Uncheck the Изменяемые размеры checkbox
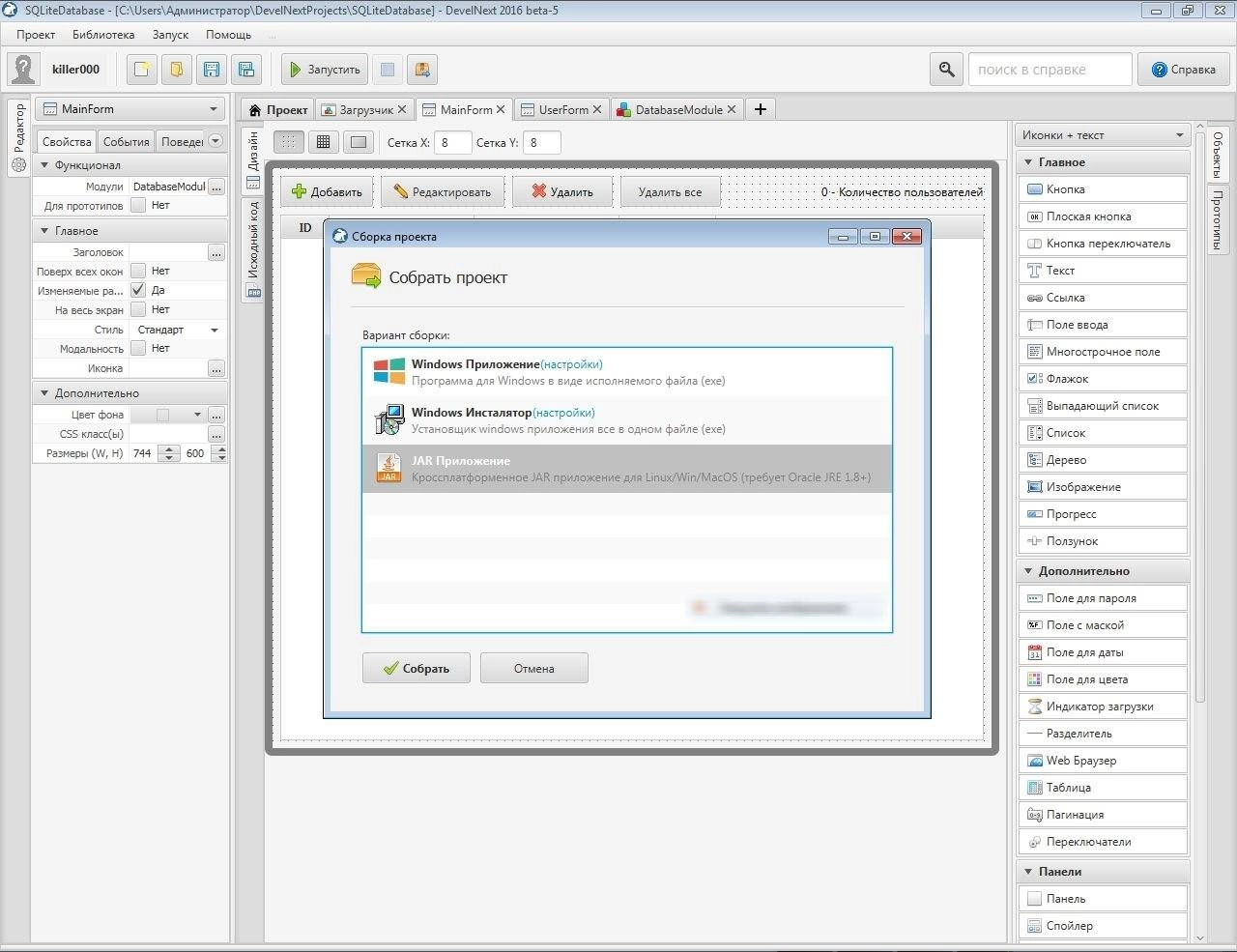The height and width of the screenshot is (952, 1237). click(138, 290)
